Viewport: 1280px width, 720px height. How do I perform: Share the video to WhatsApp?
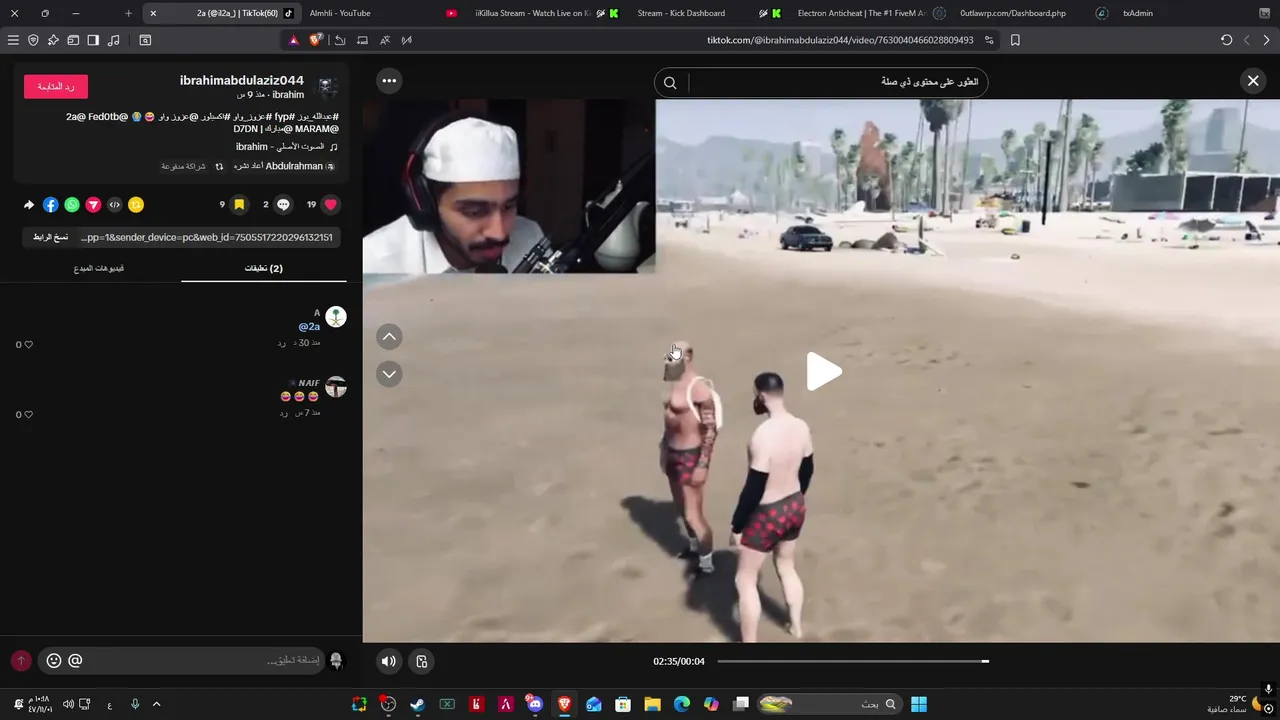click(72, 204)
